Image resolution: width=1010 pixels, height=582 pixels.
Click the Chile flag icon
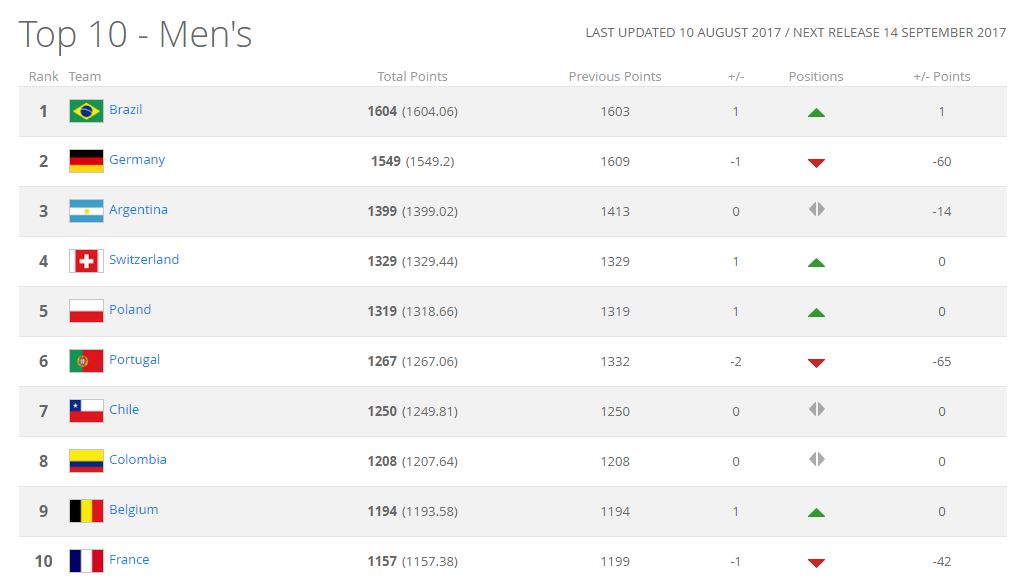86,411
